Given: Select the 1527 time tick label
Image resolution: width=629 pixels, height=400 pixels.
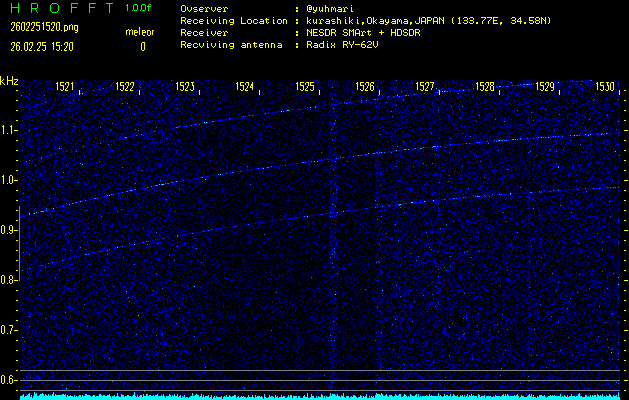Looking at the screenshot, I should pos(425,87).
